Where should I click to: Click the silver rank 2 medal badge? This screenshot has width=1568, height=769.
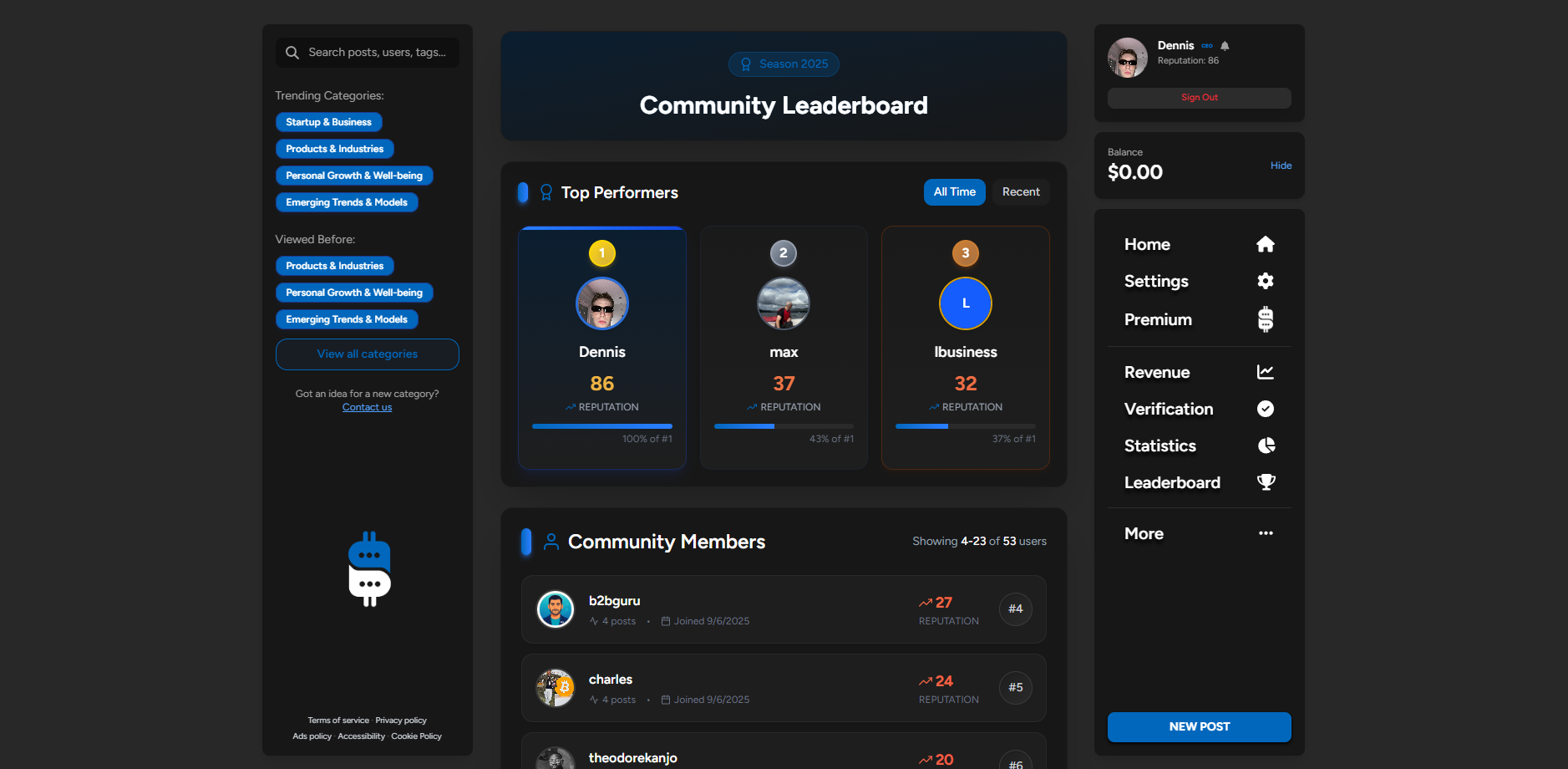tap(784, 253)
